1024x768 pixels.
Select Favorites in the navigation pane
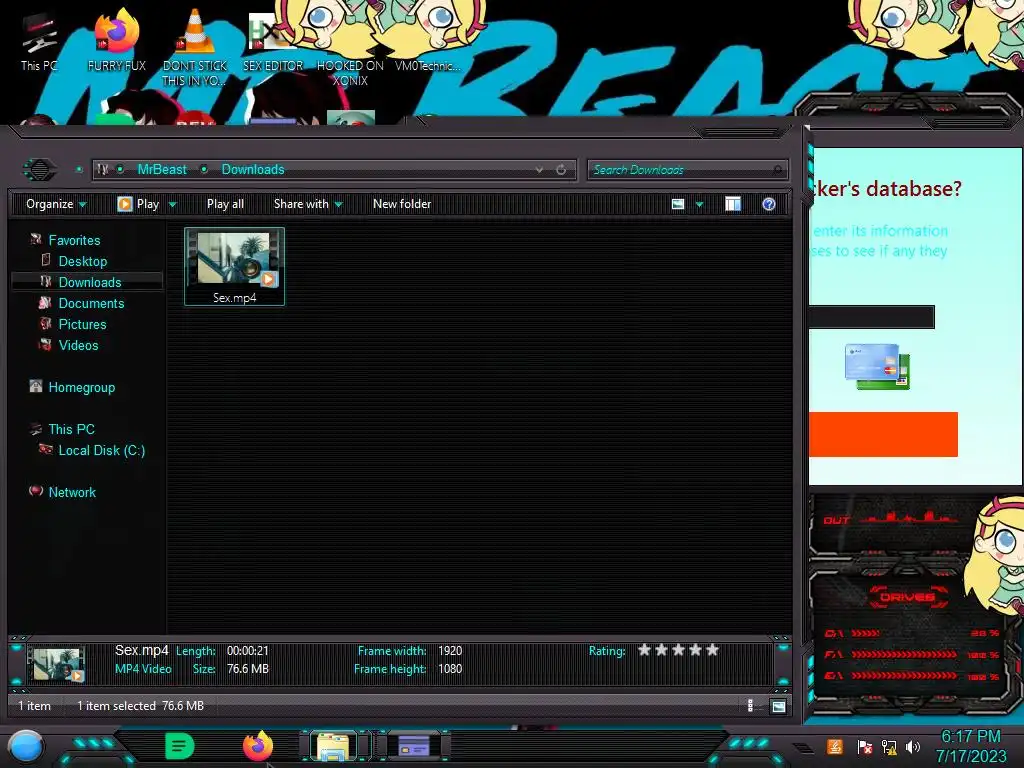[74, 240]
